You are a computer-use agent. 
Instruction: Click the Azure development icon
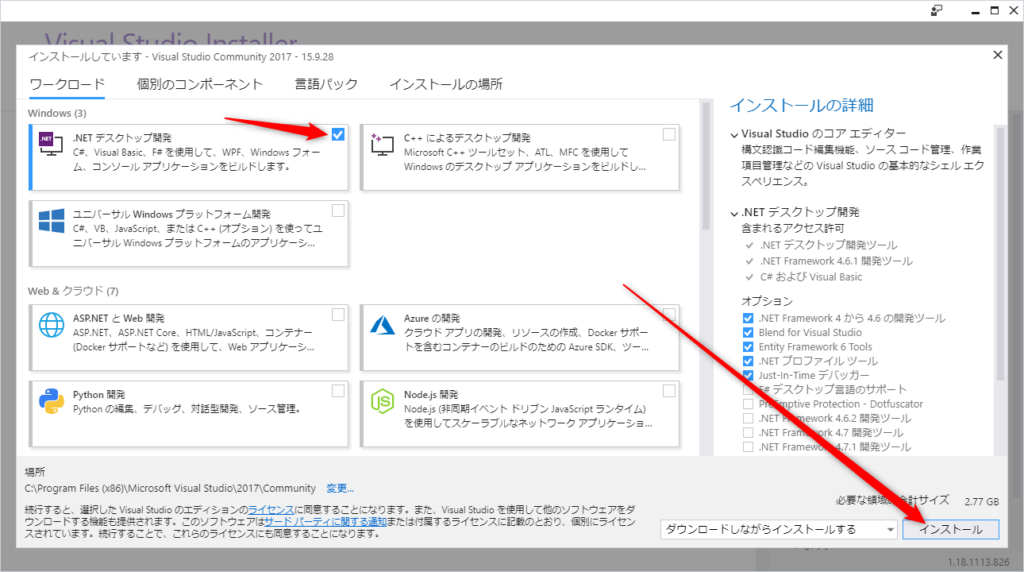coord(382,325)
